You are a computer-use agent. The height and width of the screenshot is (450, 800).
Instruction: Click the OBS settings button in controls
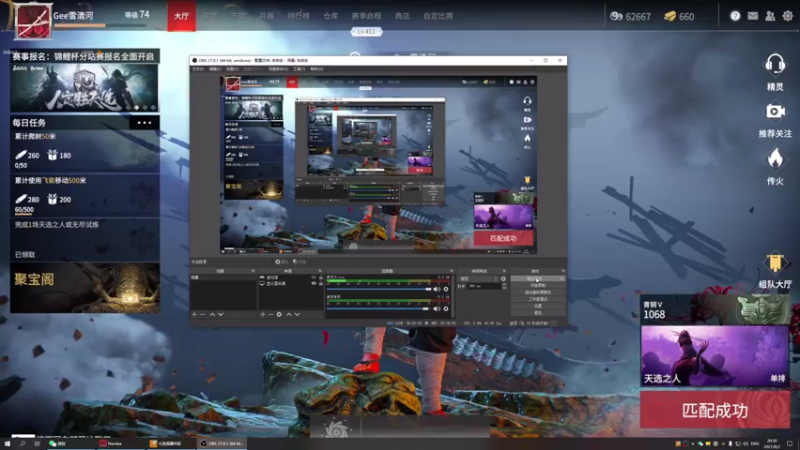[538, 306]
